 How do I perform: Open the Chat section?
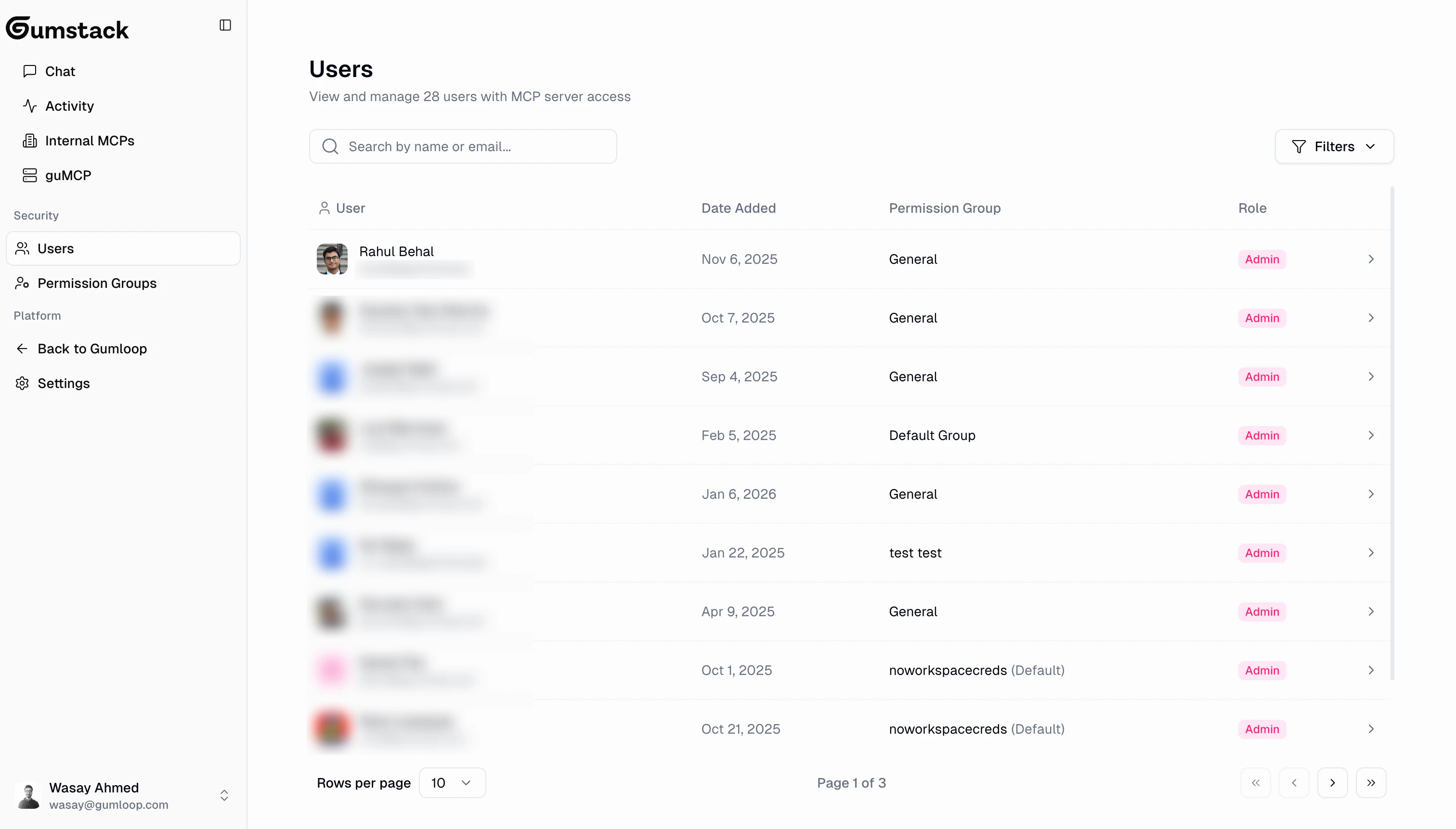60,71
